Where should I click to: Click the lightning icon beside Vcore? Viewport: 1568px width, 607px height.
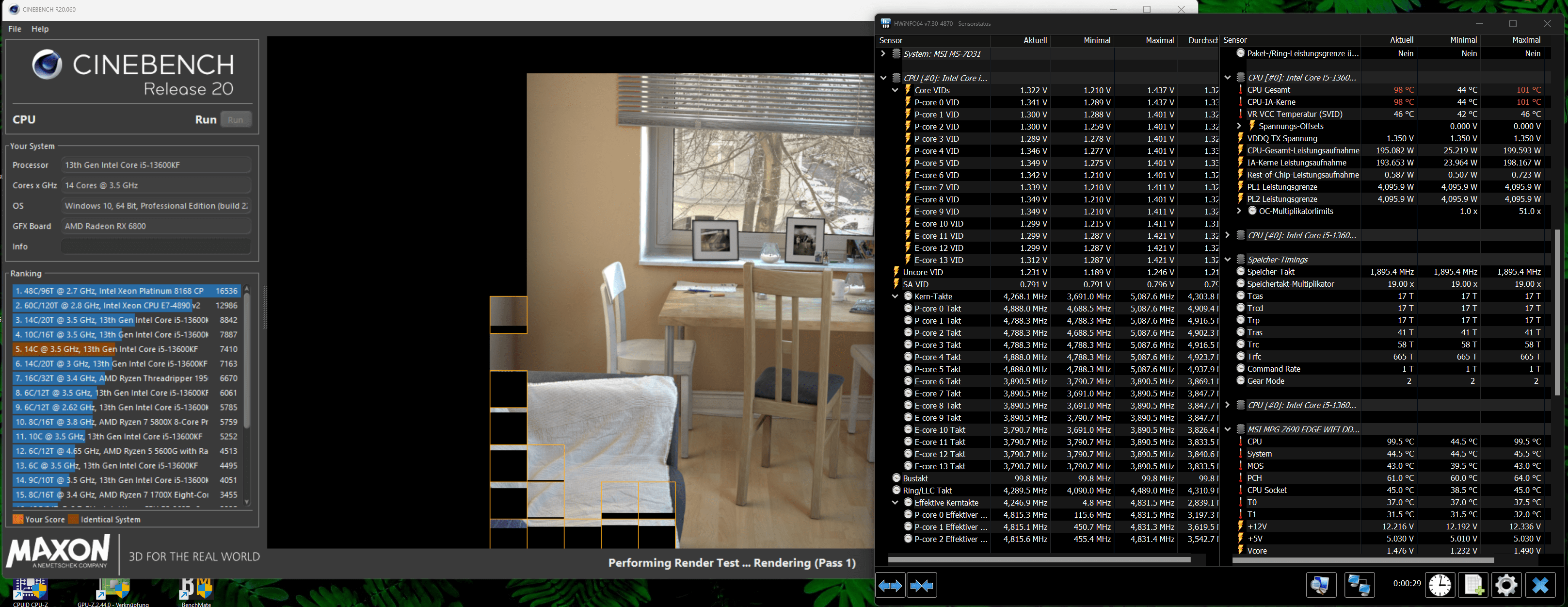pos(1241,550)
